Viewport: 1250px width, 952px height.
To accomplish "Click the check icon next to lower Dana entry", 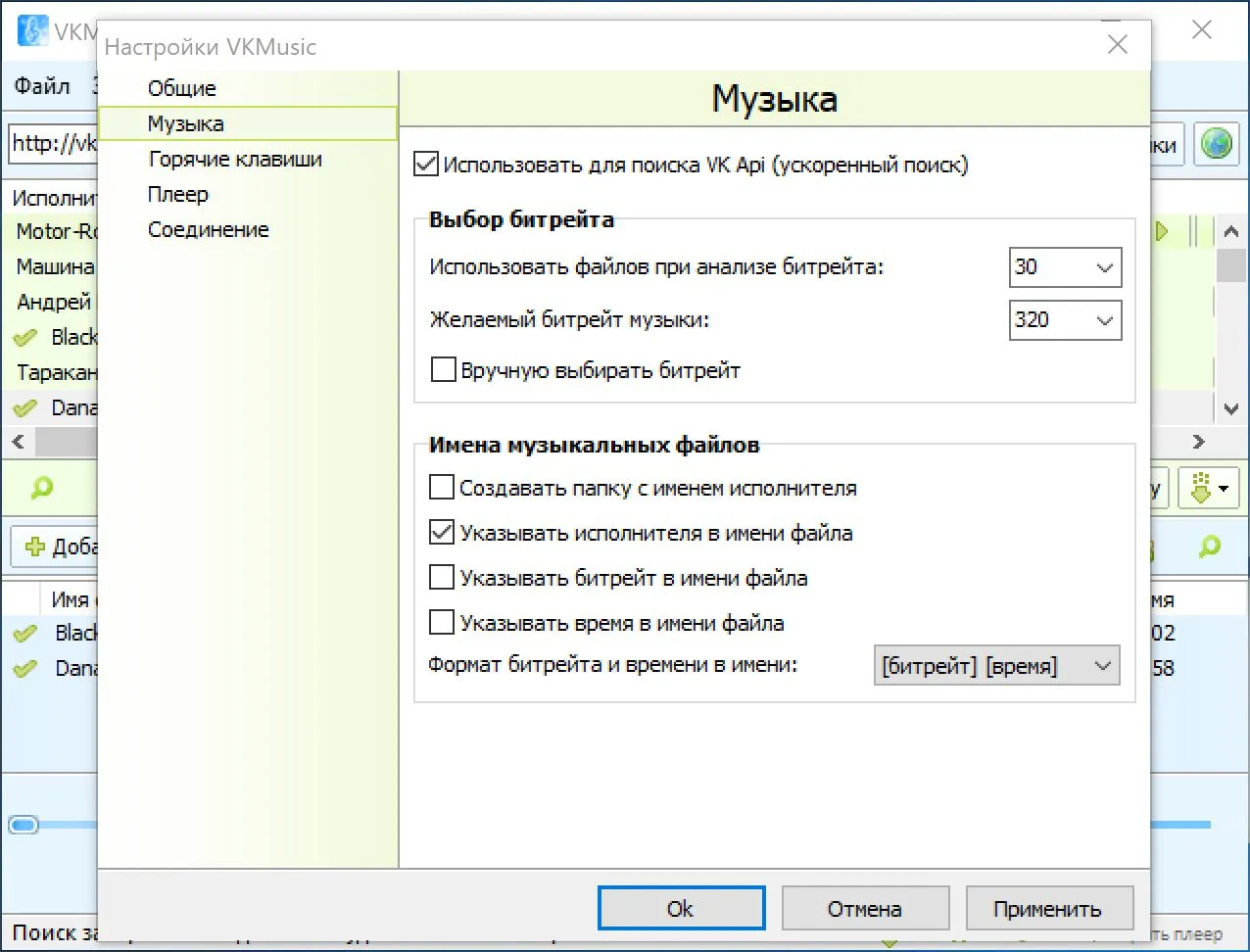I will coord(24,669).
